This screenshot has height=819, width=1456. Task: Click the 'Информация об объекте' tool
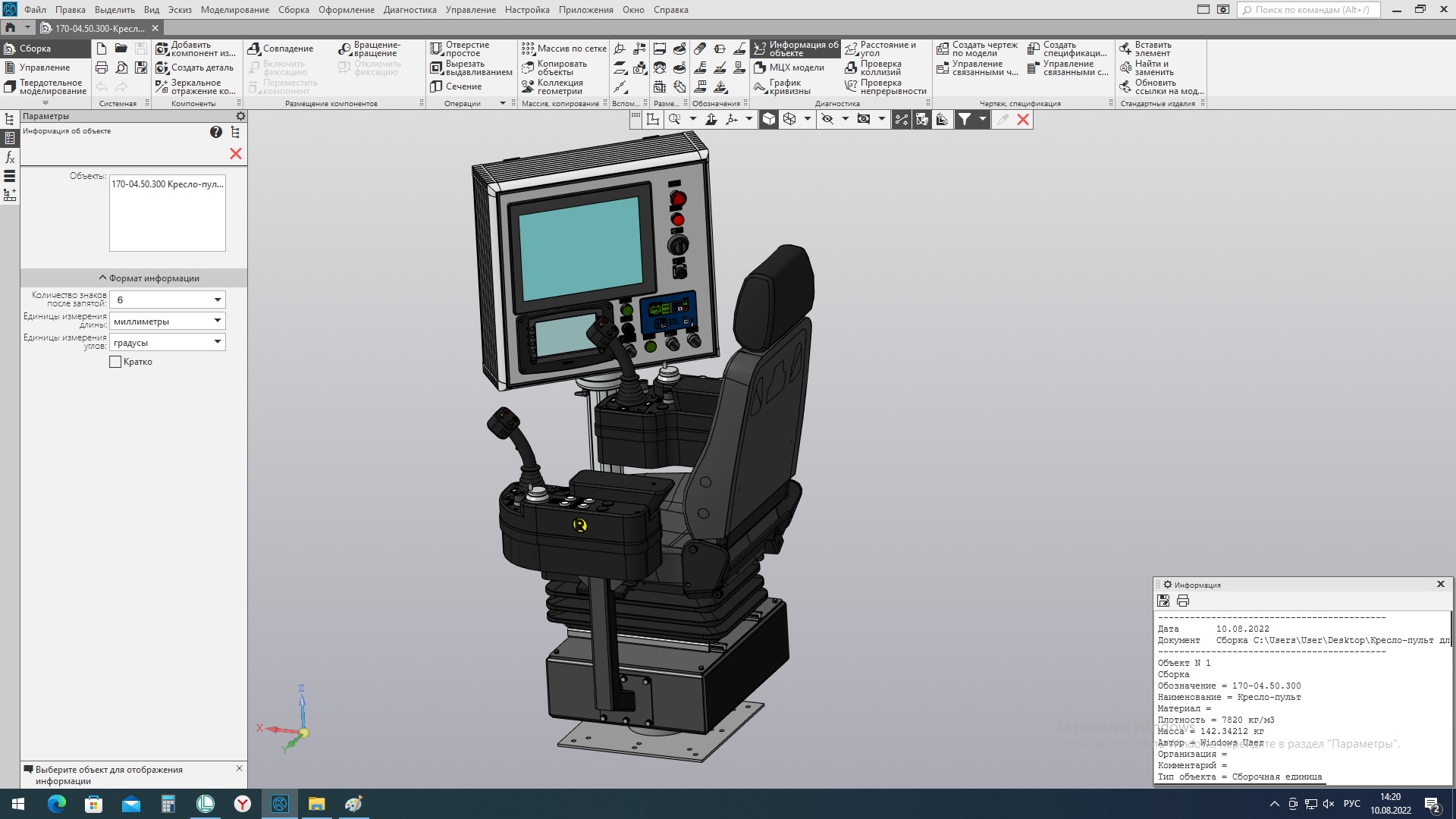(795, 49)
